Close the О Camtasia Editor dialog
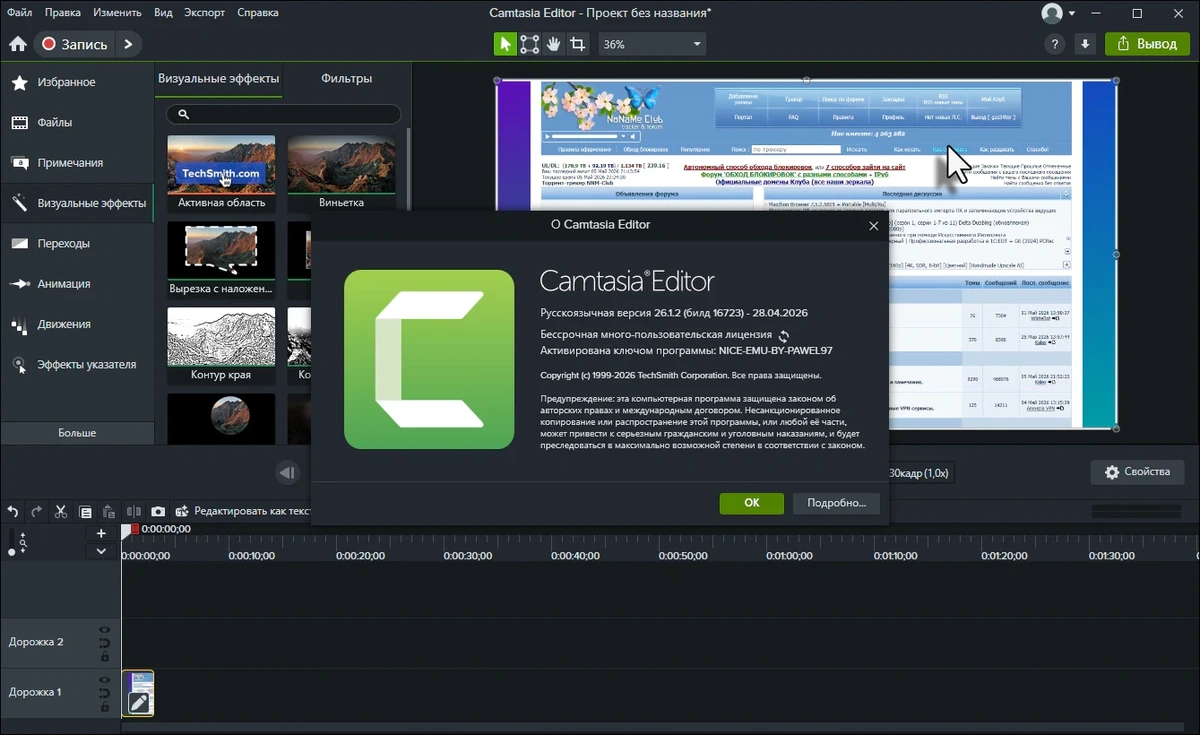This screenshot has height=735, width=1200. 873,225
